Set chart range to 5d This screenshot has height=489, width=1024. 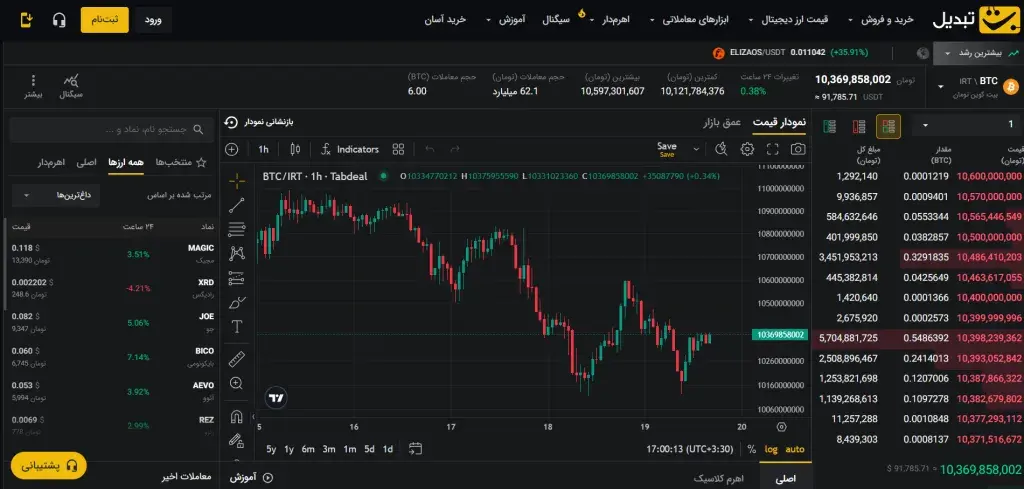(x=370, y=449)
